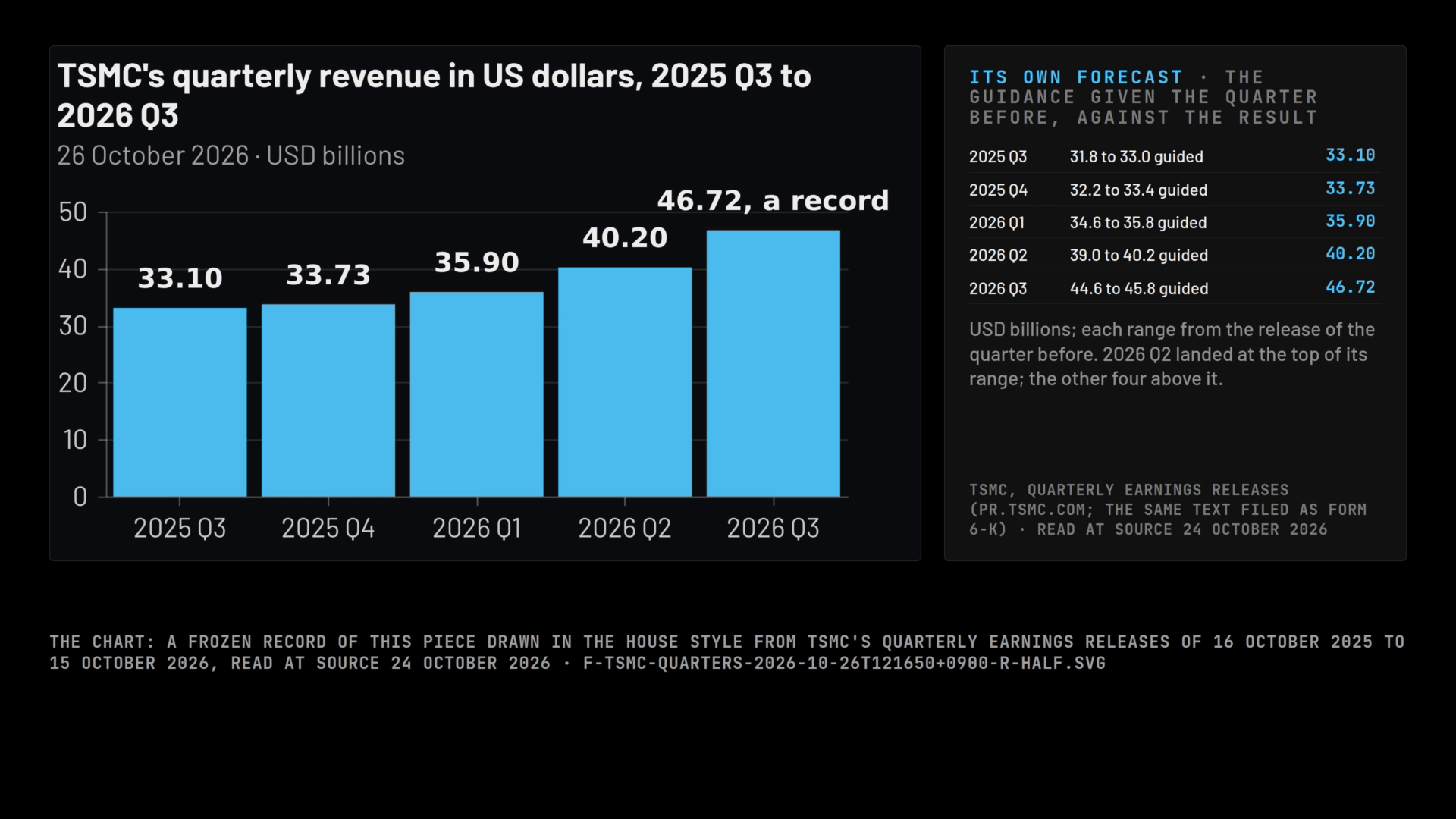The height and width of the screenshot is (819, 1456).
Task: Click the 40.20 label above the bar
Action: pyautogui.click(x=625, y=238)
